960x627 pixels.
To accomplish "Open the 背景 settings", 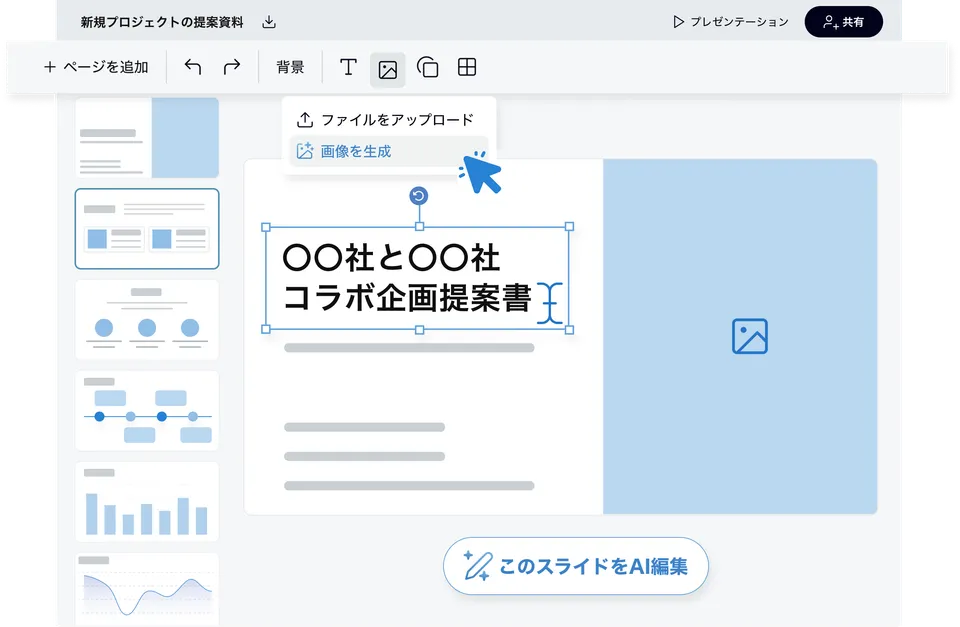I will (x=290, y=67).
